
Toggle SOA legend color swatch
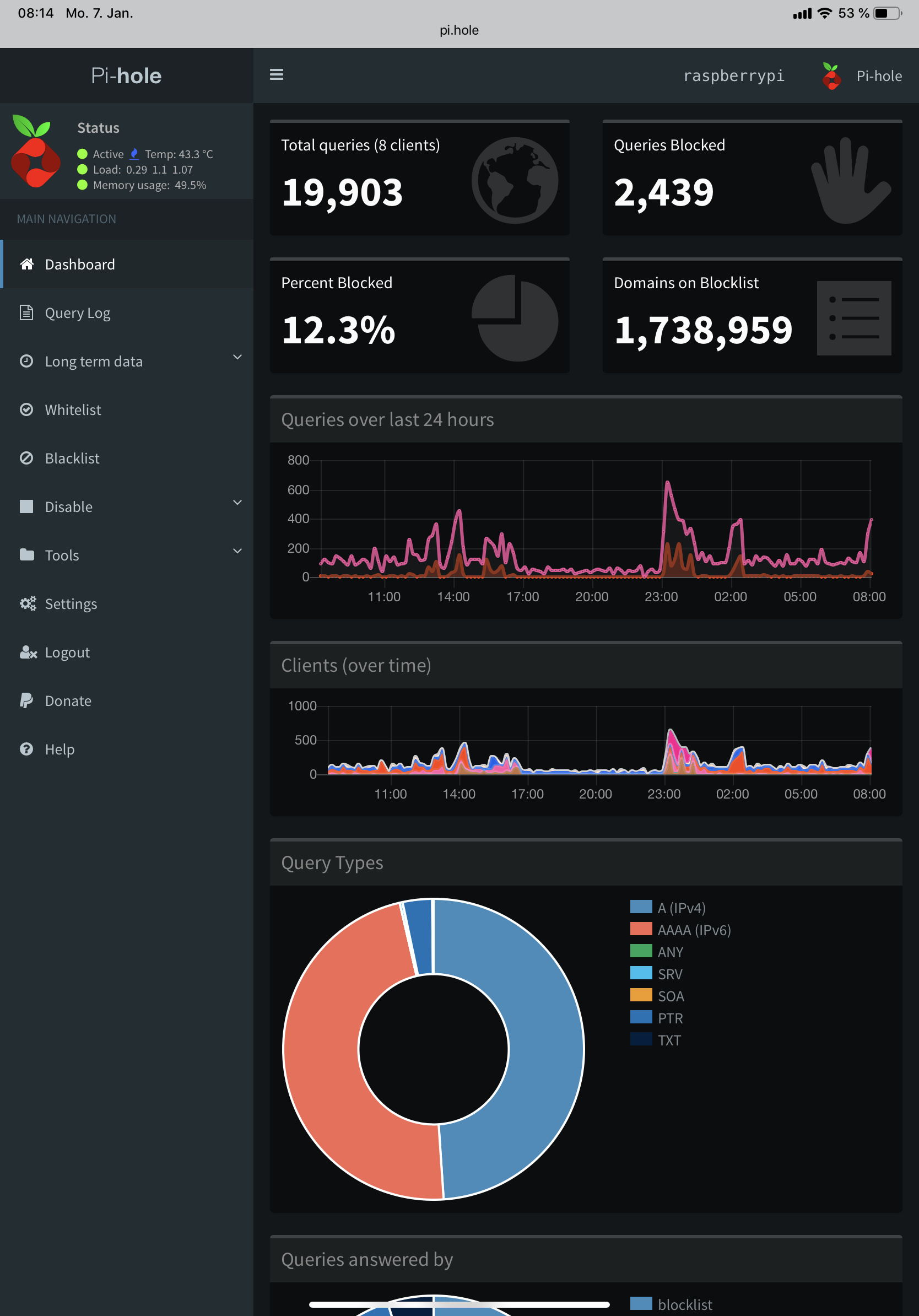point(641,995)
